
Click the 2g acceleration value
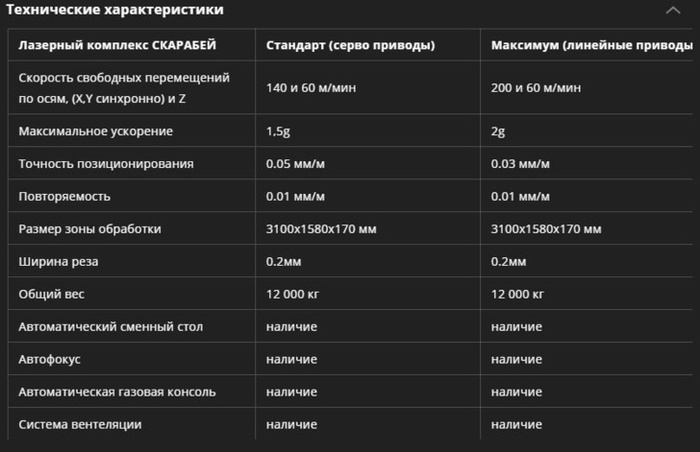tap(499, 131)
